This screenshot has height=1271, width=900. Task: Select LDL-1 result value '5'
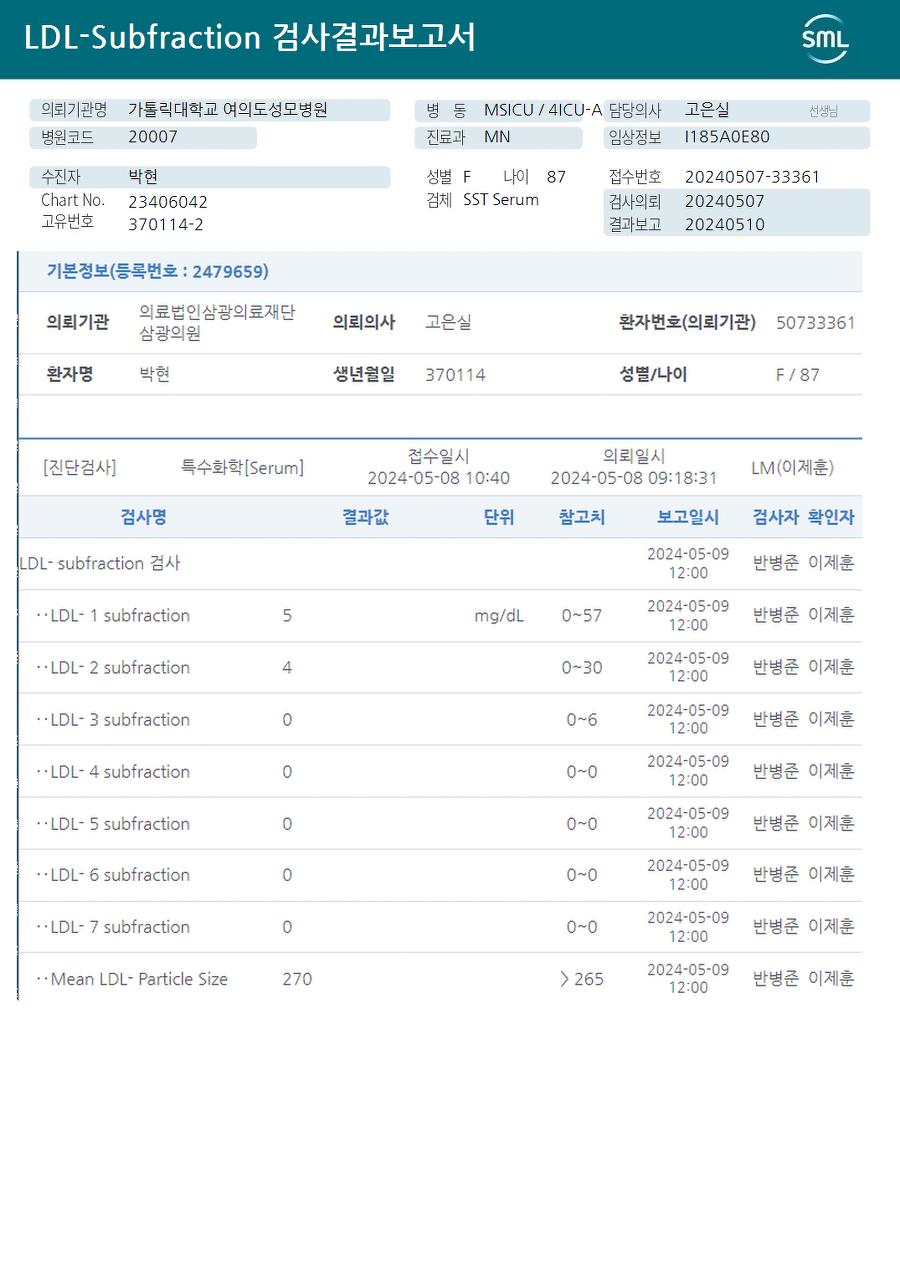coord(287,615)
